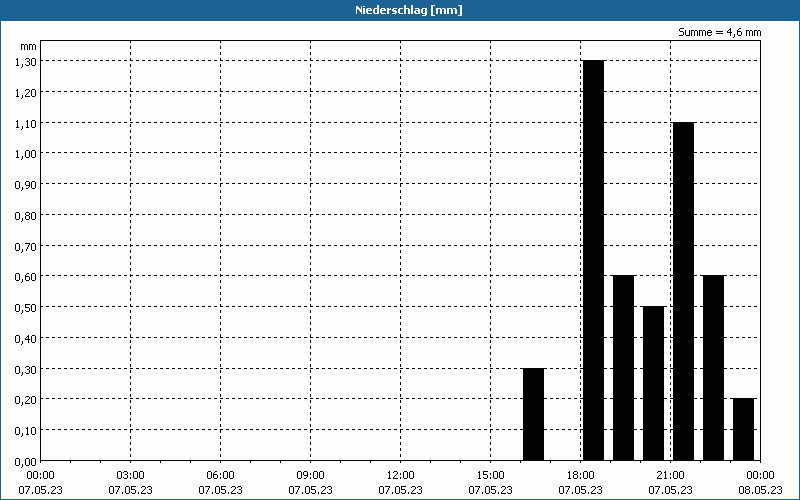Select the 0,60 mm bar right of the 1,10 bar
The width and height of the screenshot is (800, 500).
(x=713, y=368)
